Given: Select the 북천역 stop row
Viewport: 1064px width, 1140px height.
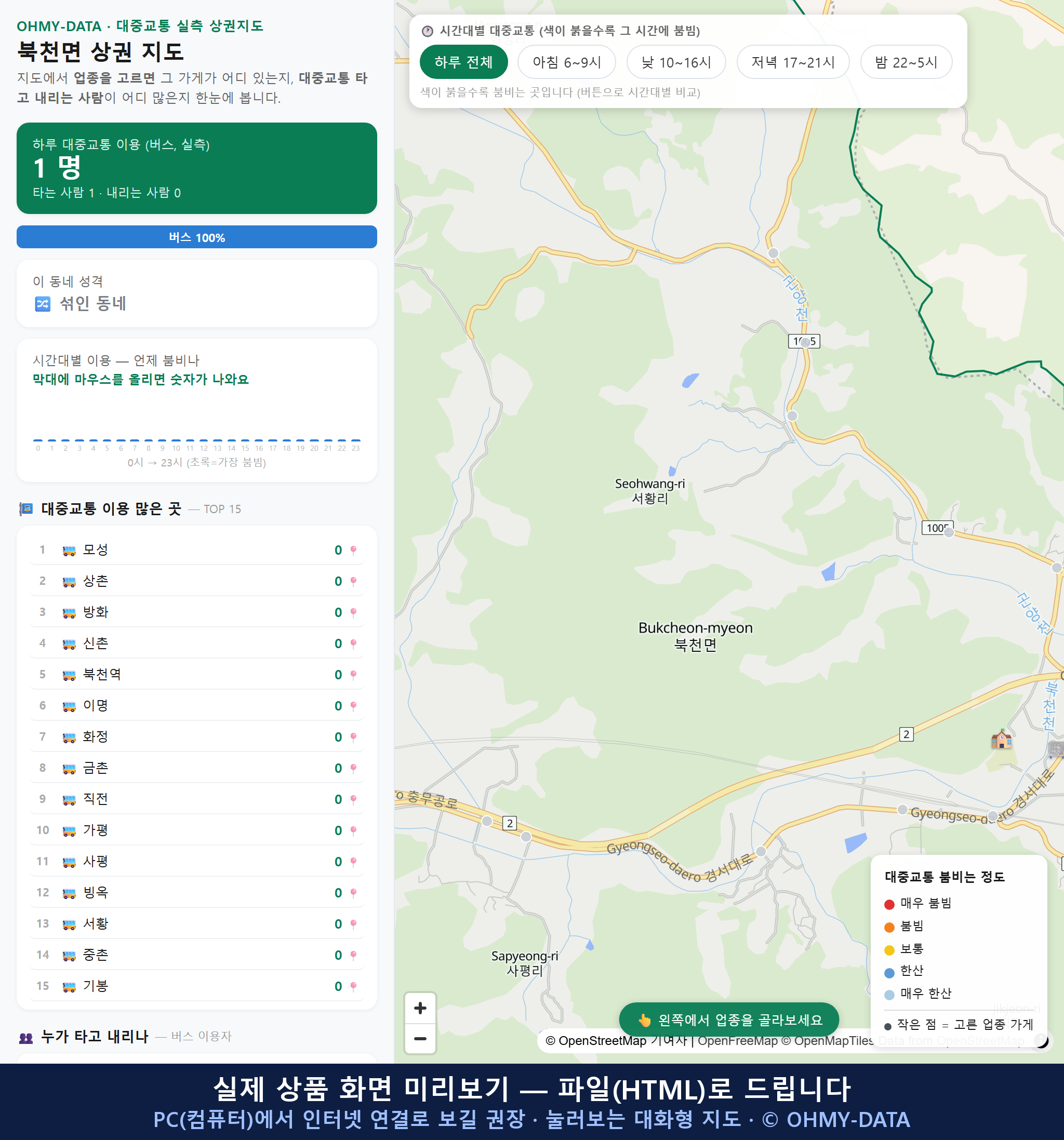Looking at the screenshot, I should point(197,674).
